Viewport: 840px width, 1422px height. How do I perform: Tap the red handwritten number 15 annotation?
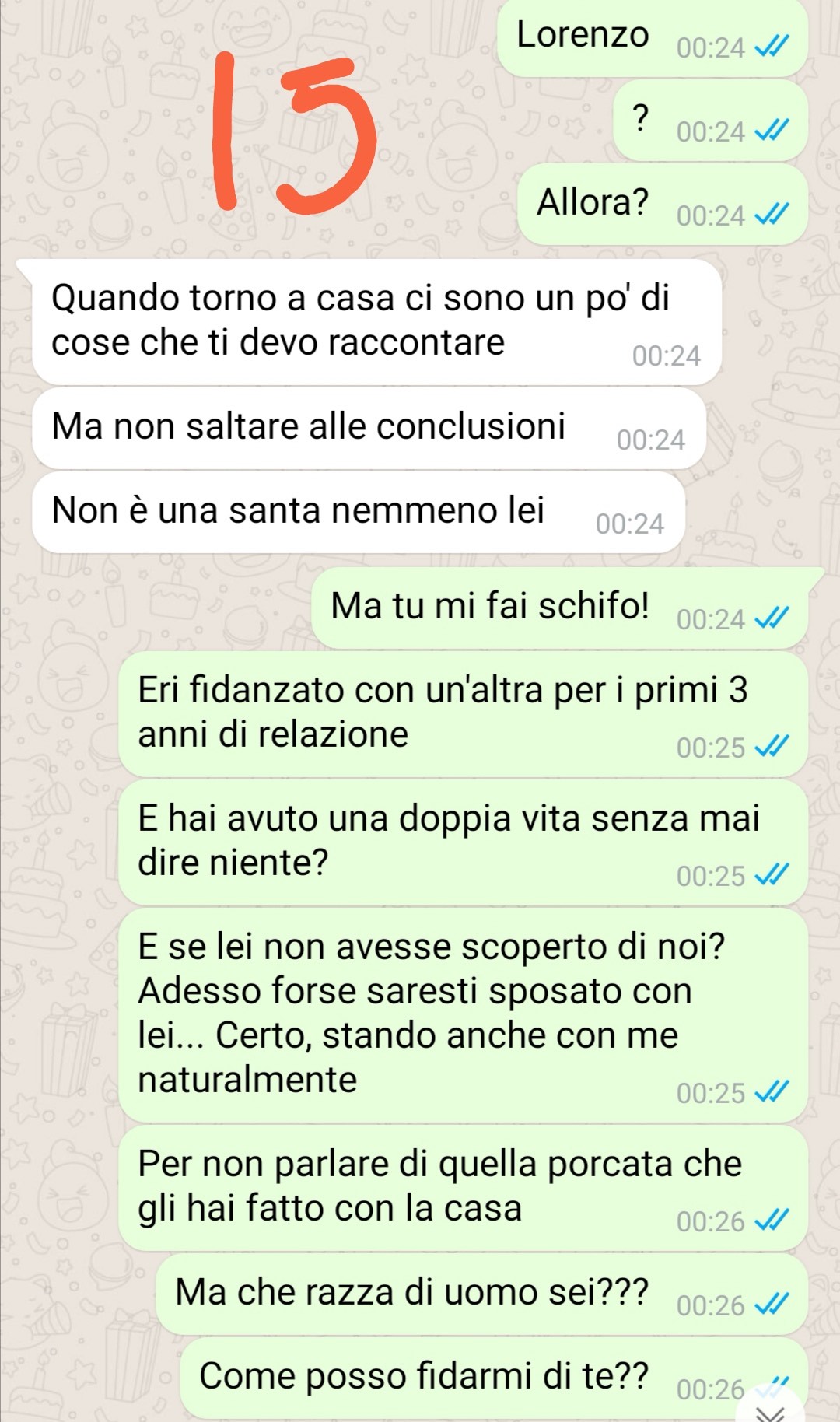point(294,132)
